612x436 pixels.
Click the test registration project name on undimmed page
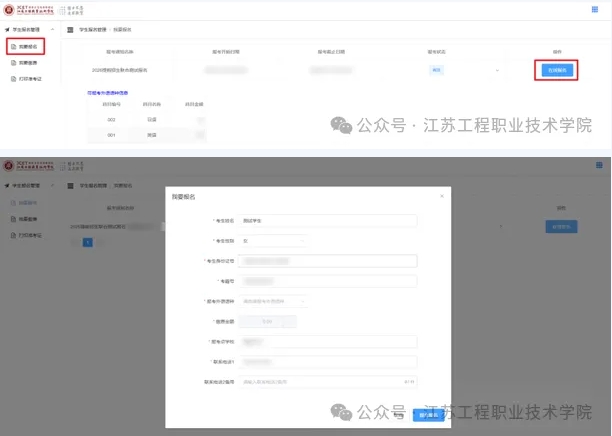(x=119, y=70)
